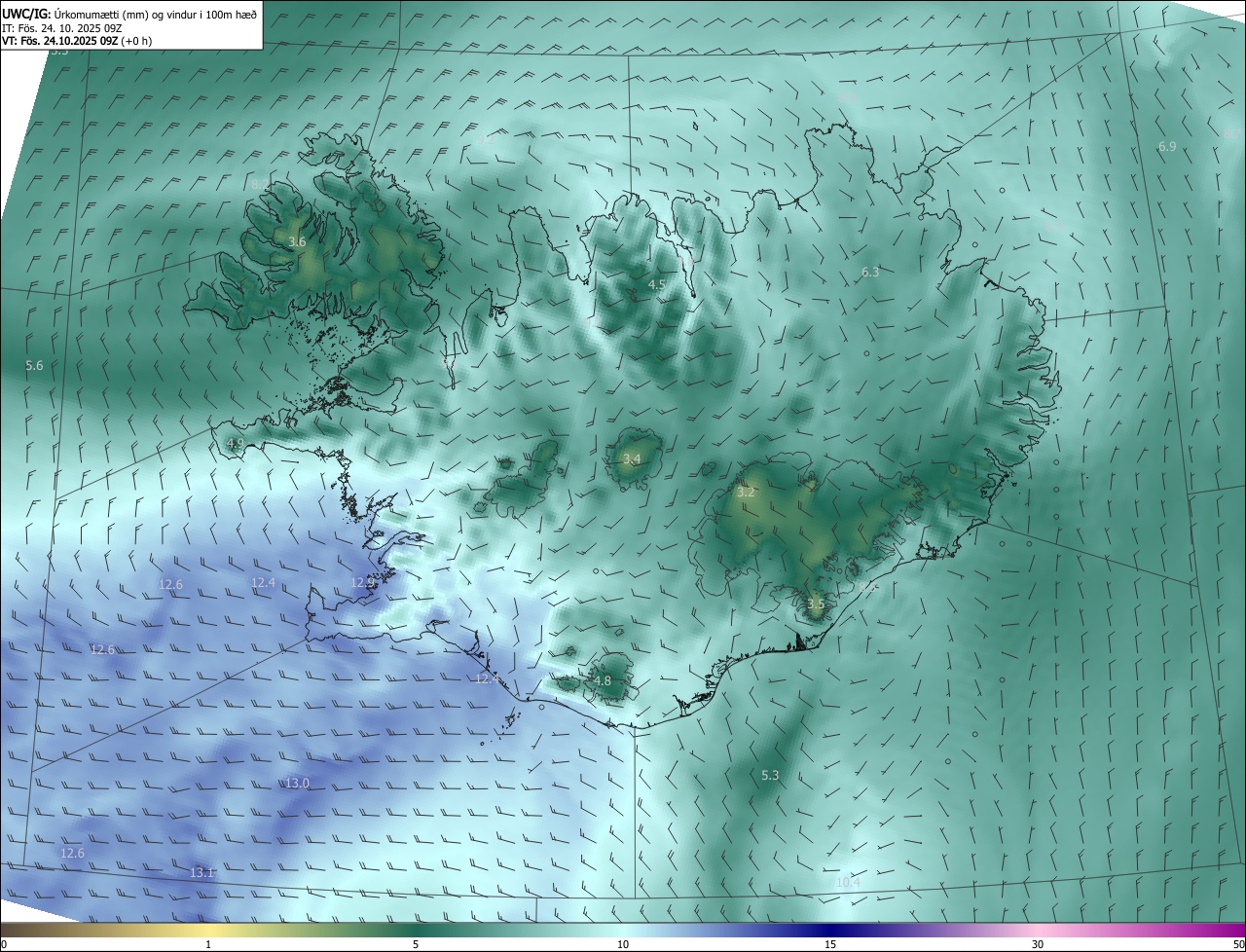Click the '15' tick label on color scale
Viewport: 1246px width, 952px height.
click(x=830, y=944)
